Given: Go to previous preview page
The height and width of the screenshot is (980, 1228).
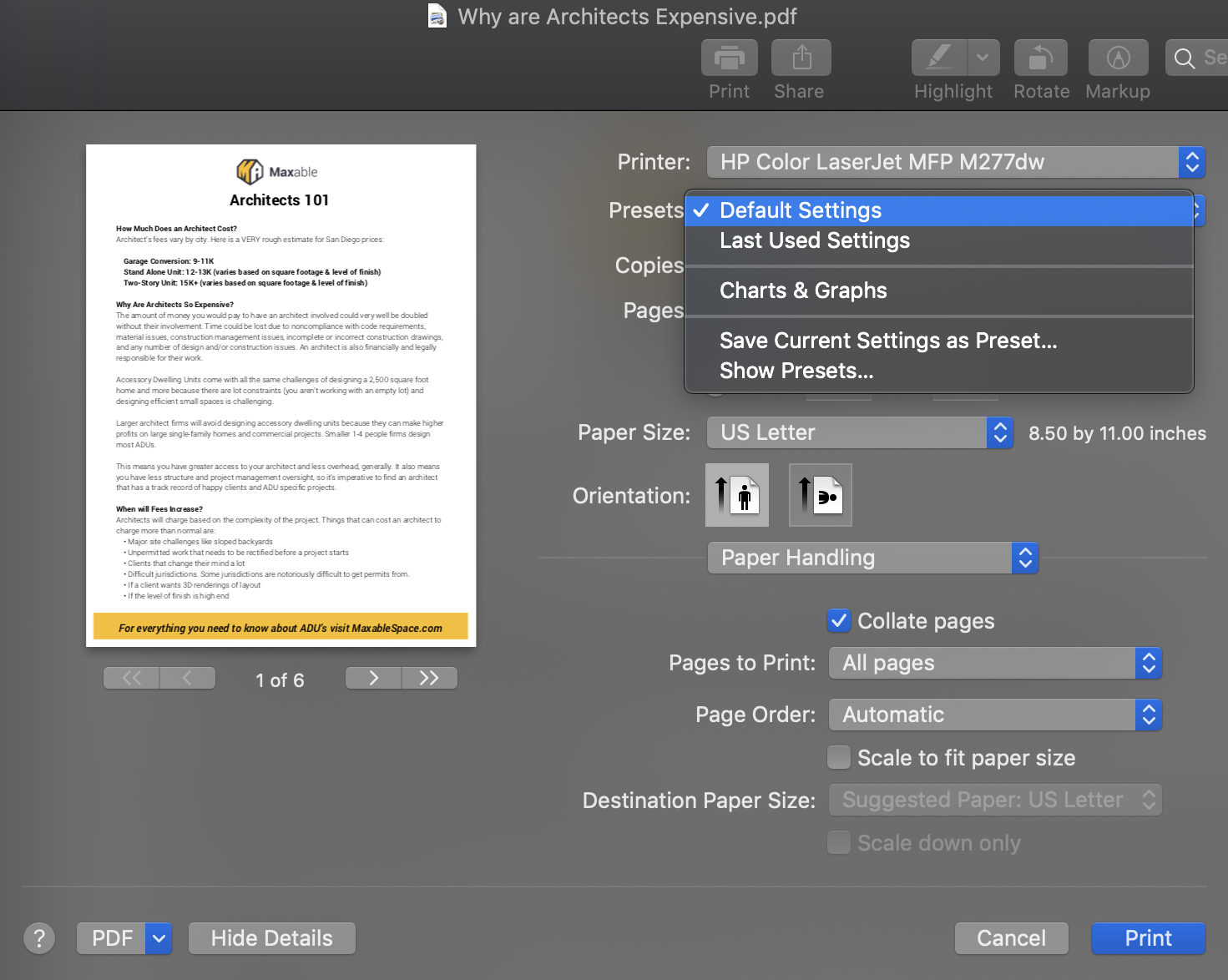Looking at the screenshot, I should (188, 678).
